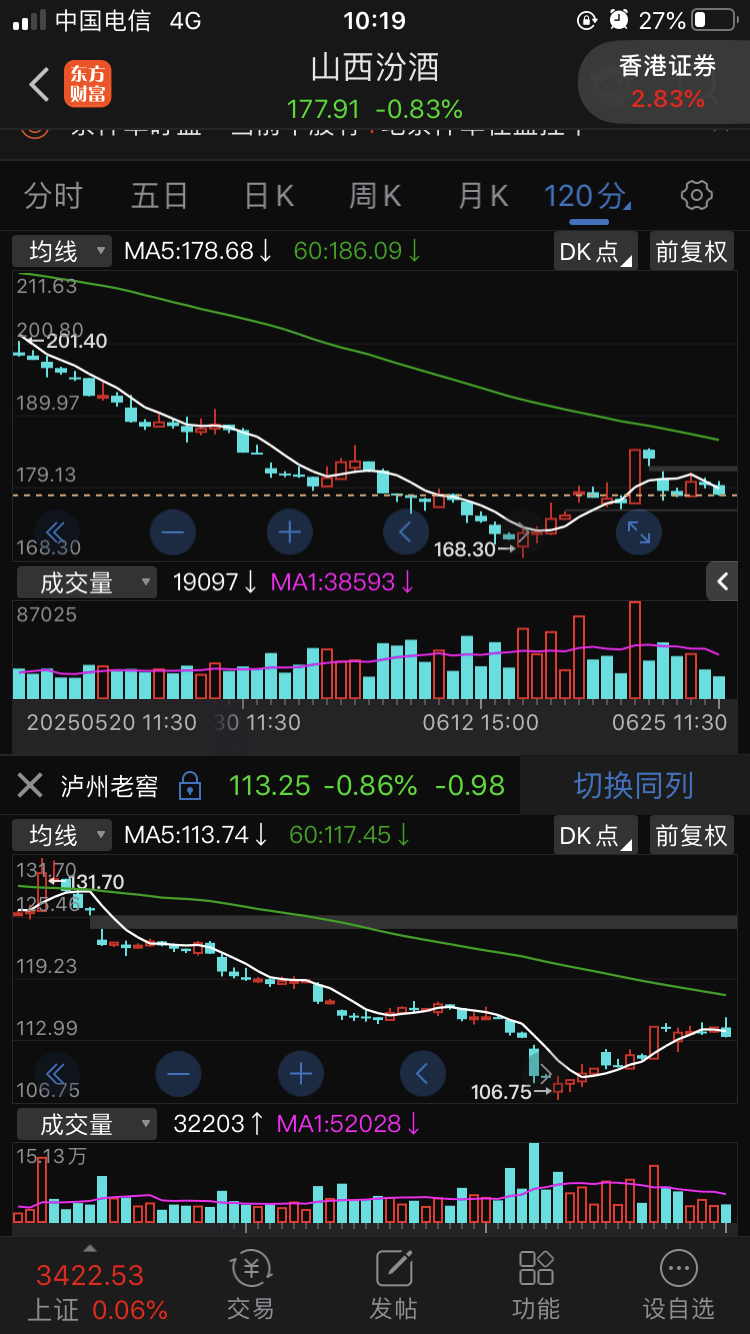Open 交易 trading icon in bottom bar

[x=250, y=1284]
